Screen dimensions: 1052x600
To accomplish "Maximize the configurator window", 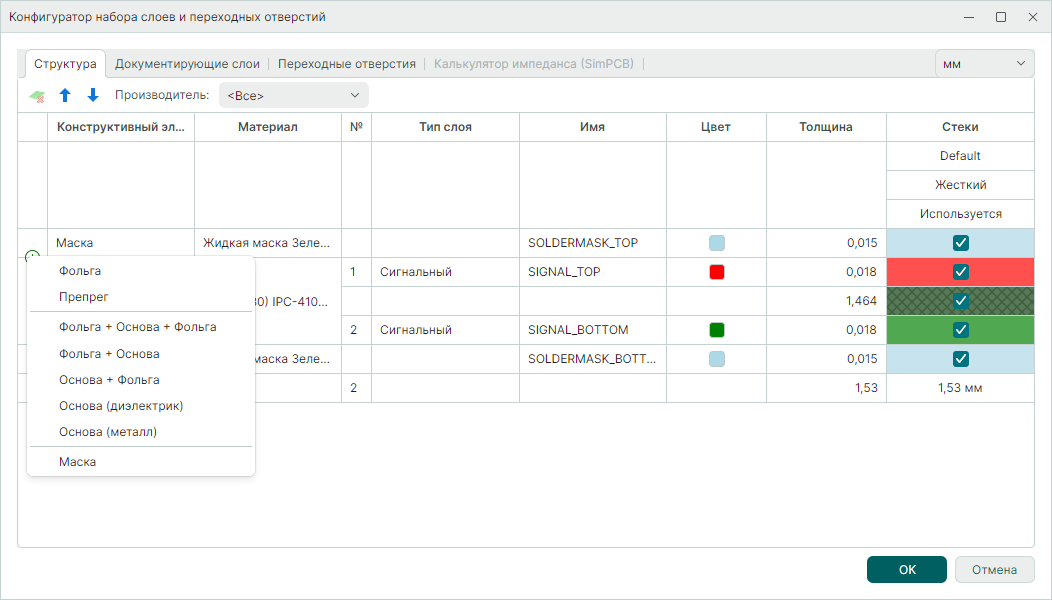I will click(1000, 17).
